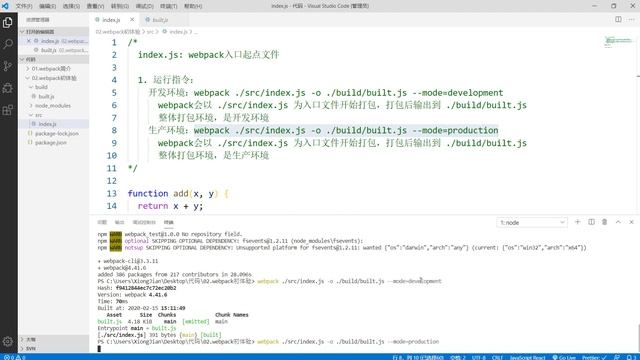Open the Manage settings gear icon
Screen dimensions: 640x360
8,341
